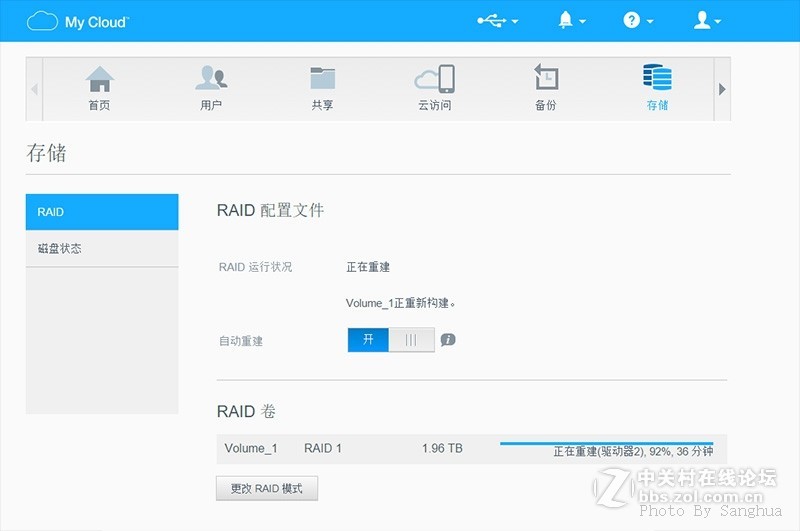Viewport: 800px width, 531px height.
Task: Click the 正在重建(驱动器2), 92% status text
Action: point(633,451)
